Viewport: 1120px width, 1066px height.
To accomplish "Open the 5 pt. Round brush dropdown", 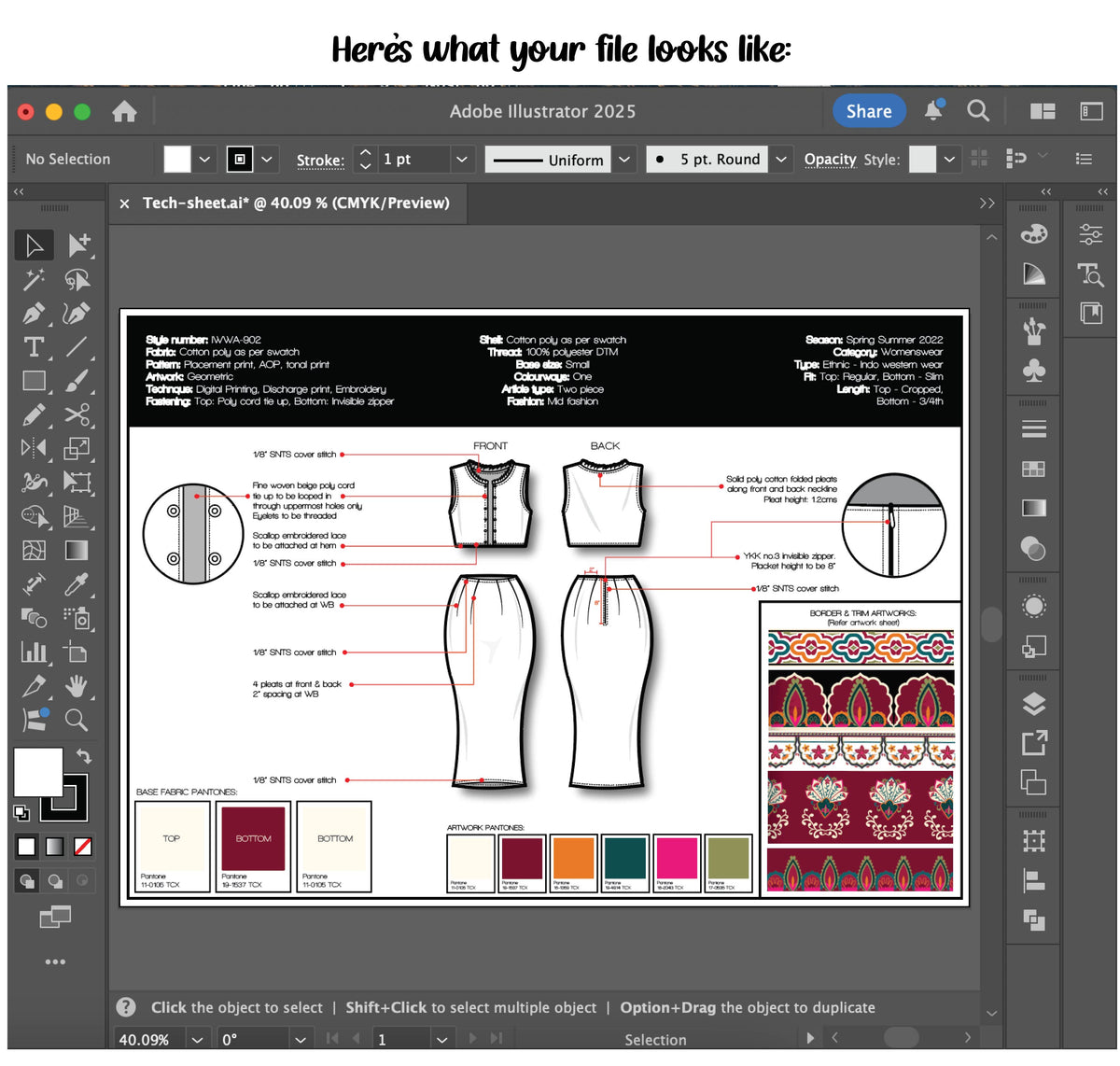I will click(781, 160).
